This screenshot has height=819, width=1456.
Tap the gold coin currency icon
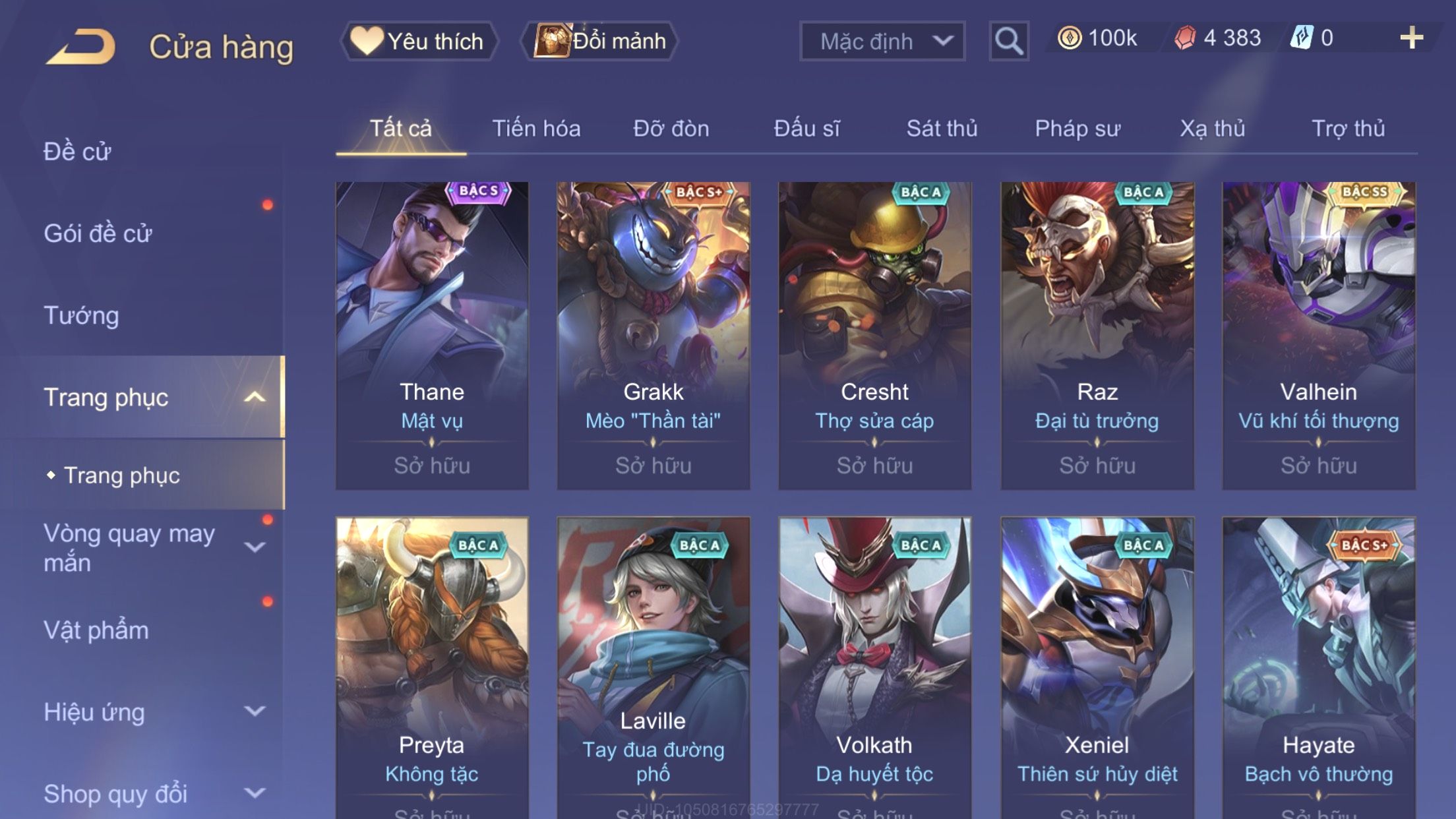coord(1069,38)
